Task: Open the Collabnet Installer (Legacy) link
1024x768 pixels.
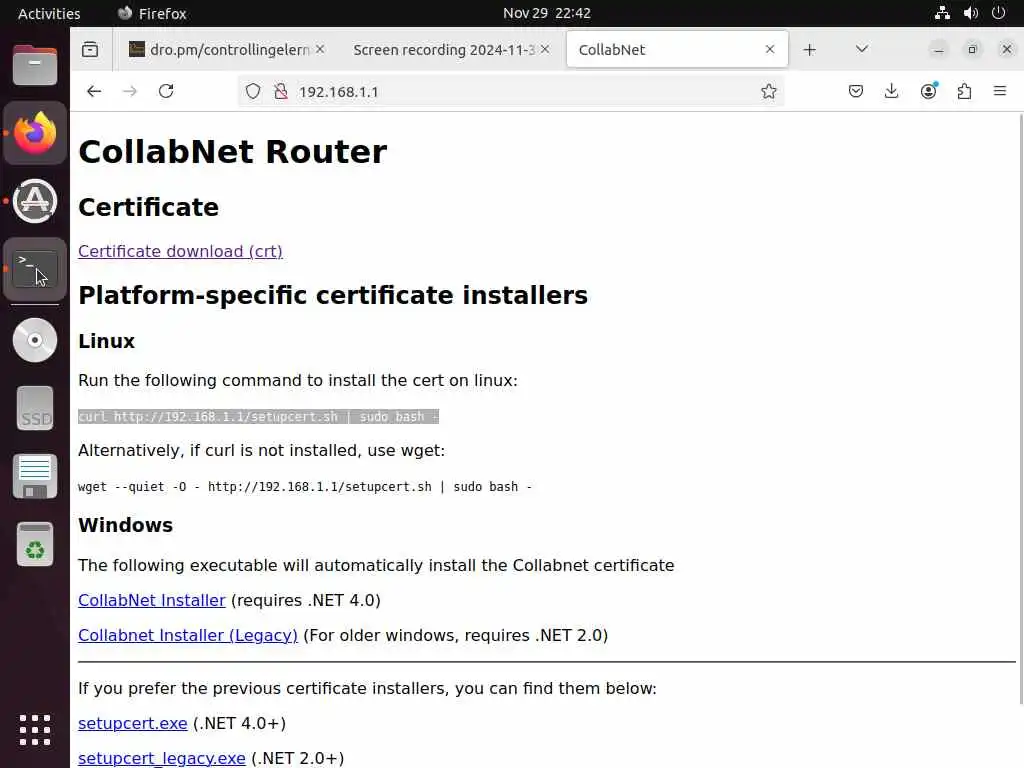Action: [x=187, y=635]
